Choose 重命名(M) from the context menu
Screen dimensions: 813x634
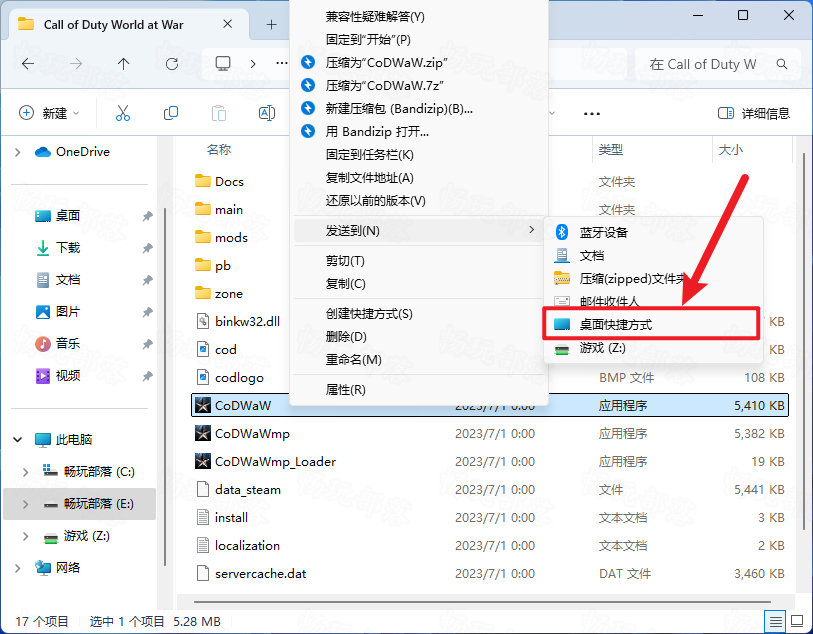[x=419, y=359]
